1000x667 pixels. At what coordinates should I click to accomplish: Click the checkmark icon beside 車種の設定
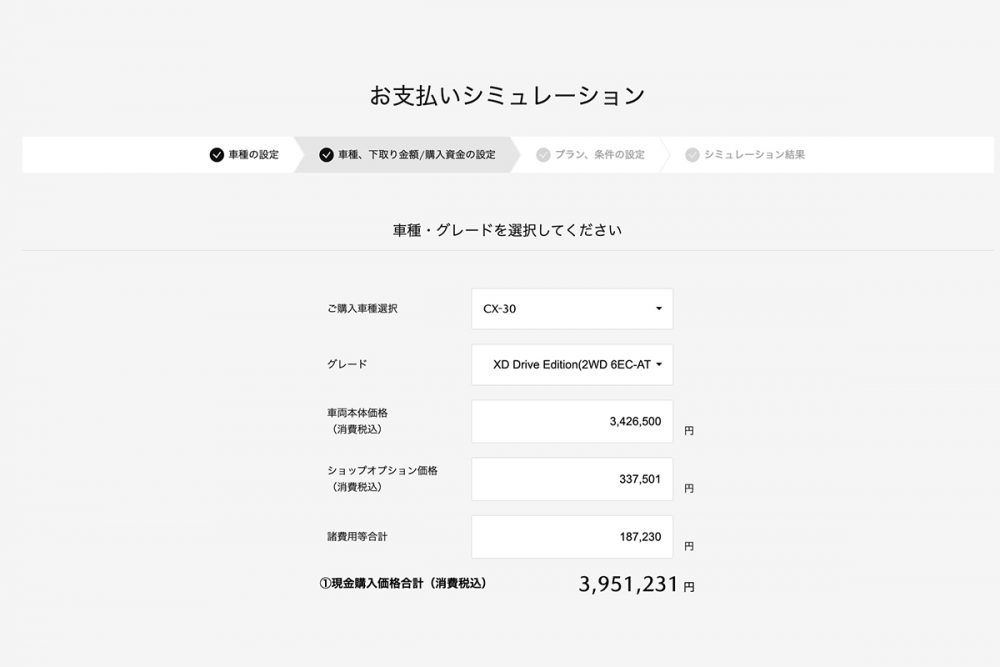point(217,155)
